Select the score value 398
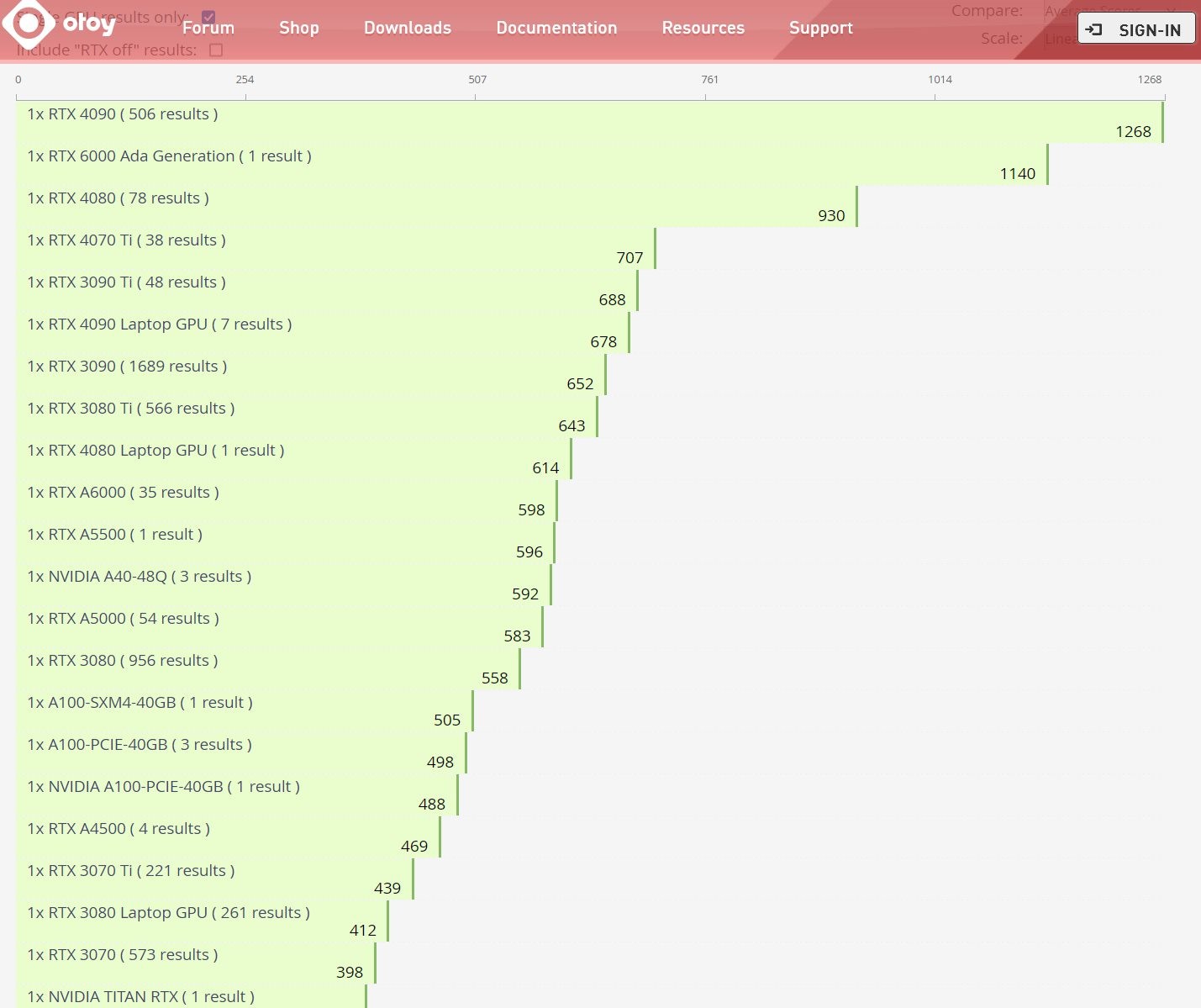The width and height of the screenshot is (1201, 1008). 350,973
